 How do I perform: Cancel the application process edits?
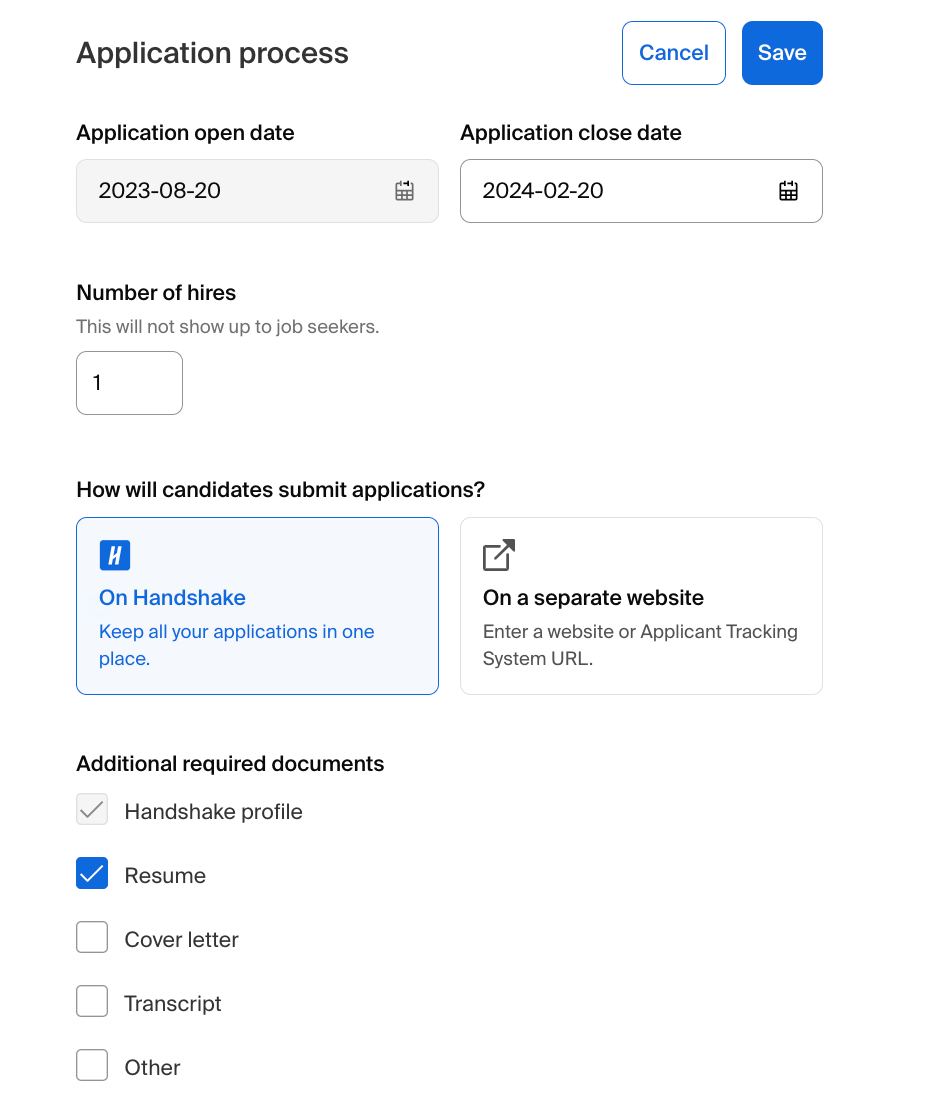(x=673, y=53)
